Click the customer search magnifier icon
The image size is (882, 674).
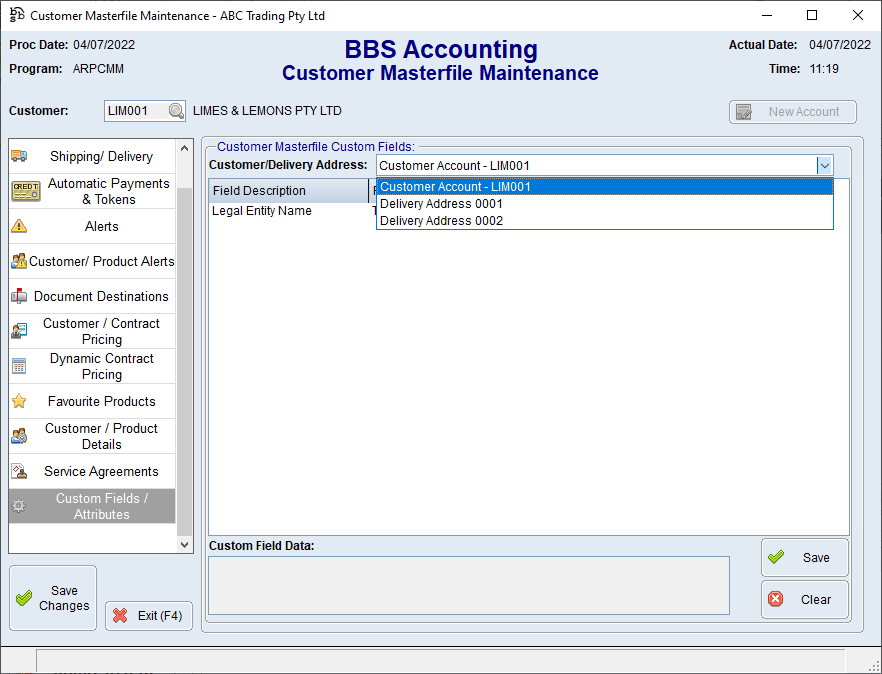[x=176, y=111]
